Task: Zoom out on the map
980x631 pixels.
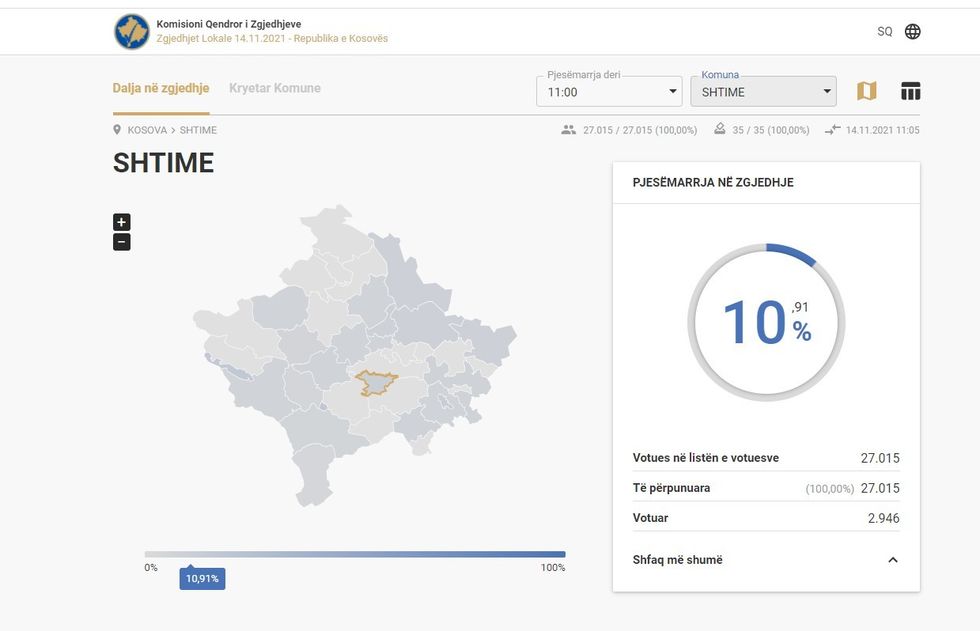Action: [x=122, y=242]
